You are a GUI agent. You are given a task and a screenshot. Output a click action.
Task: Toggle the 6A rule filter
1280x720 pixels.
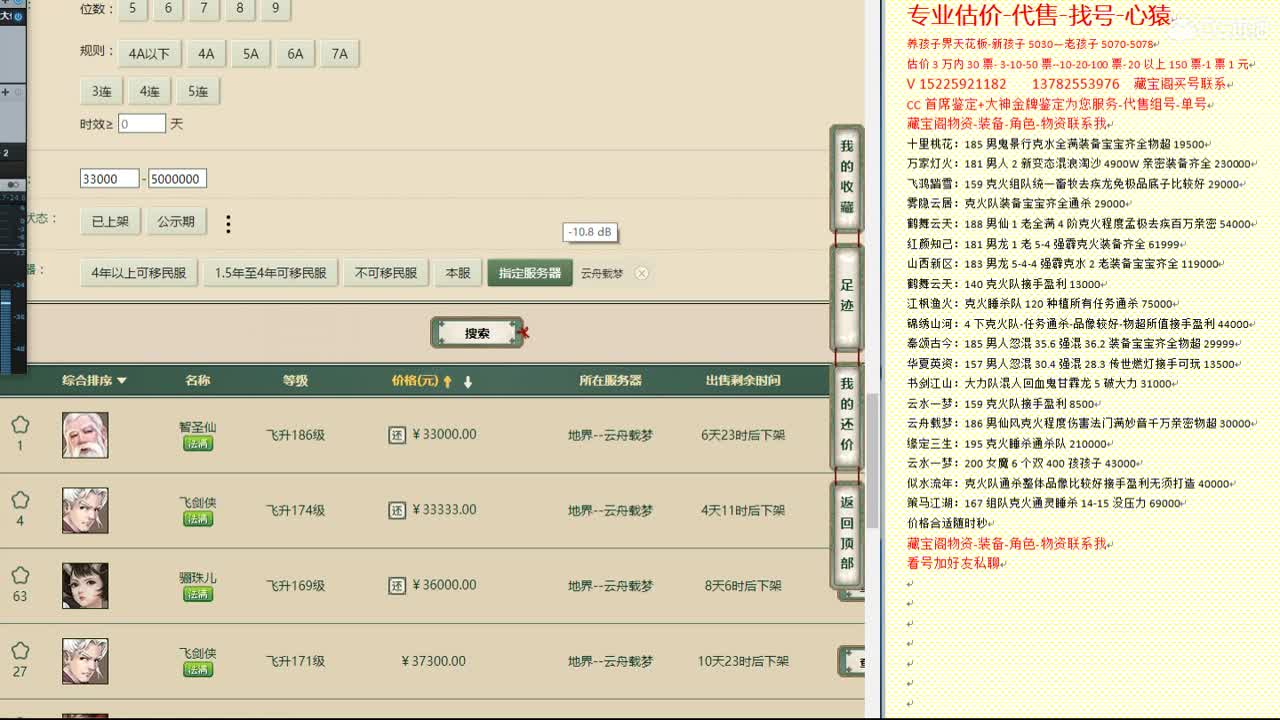coord(295,54)
